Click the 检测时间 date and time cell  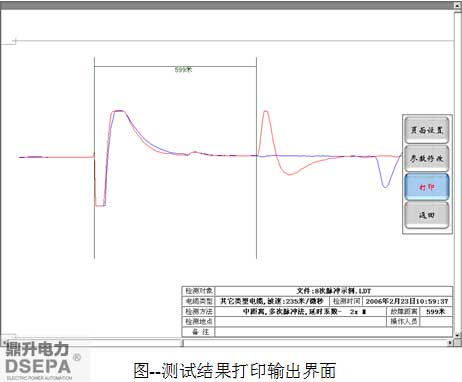(407, 301)
